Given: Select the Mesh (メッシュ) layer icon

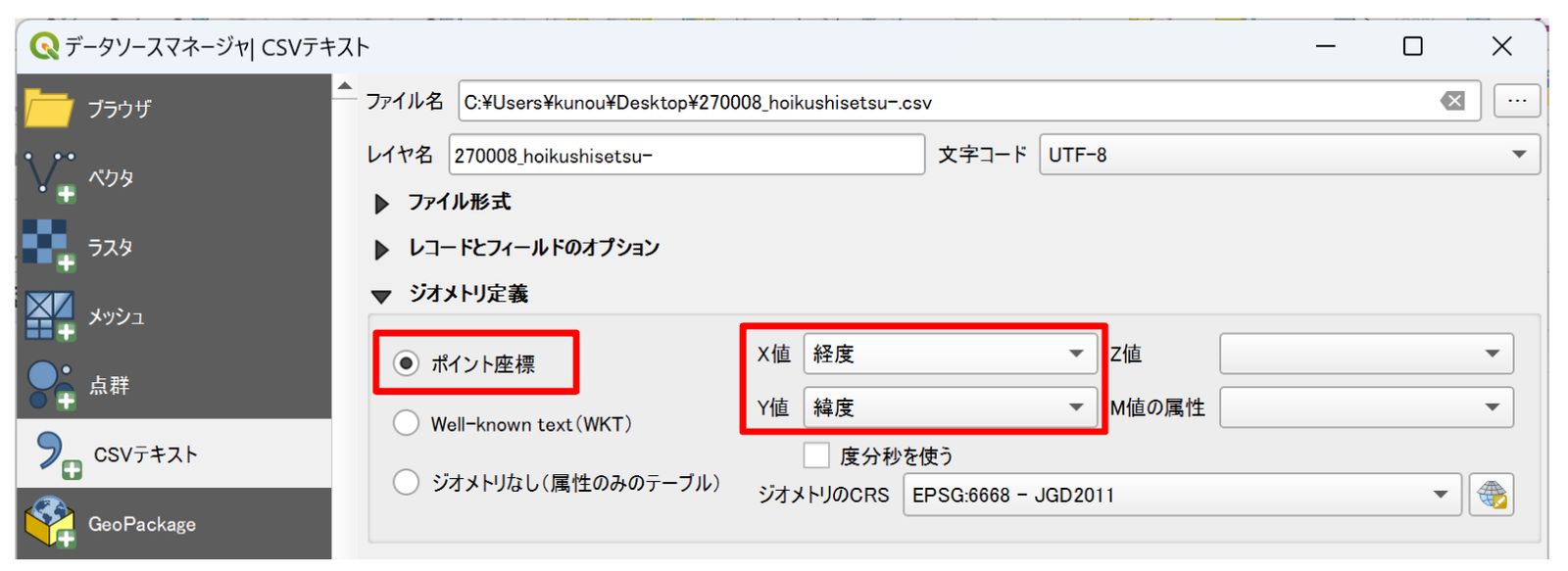Looking at the screenshot, I should (50, 315).
